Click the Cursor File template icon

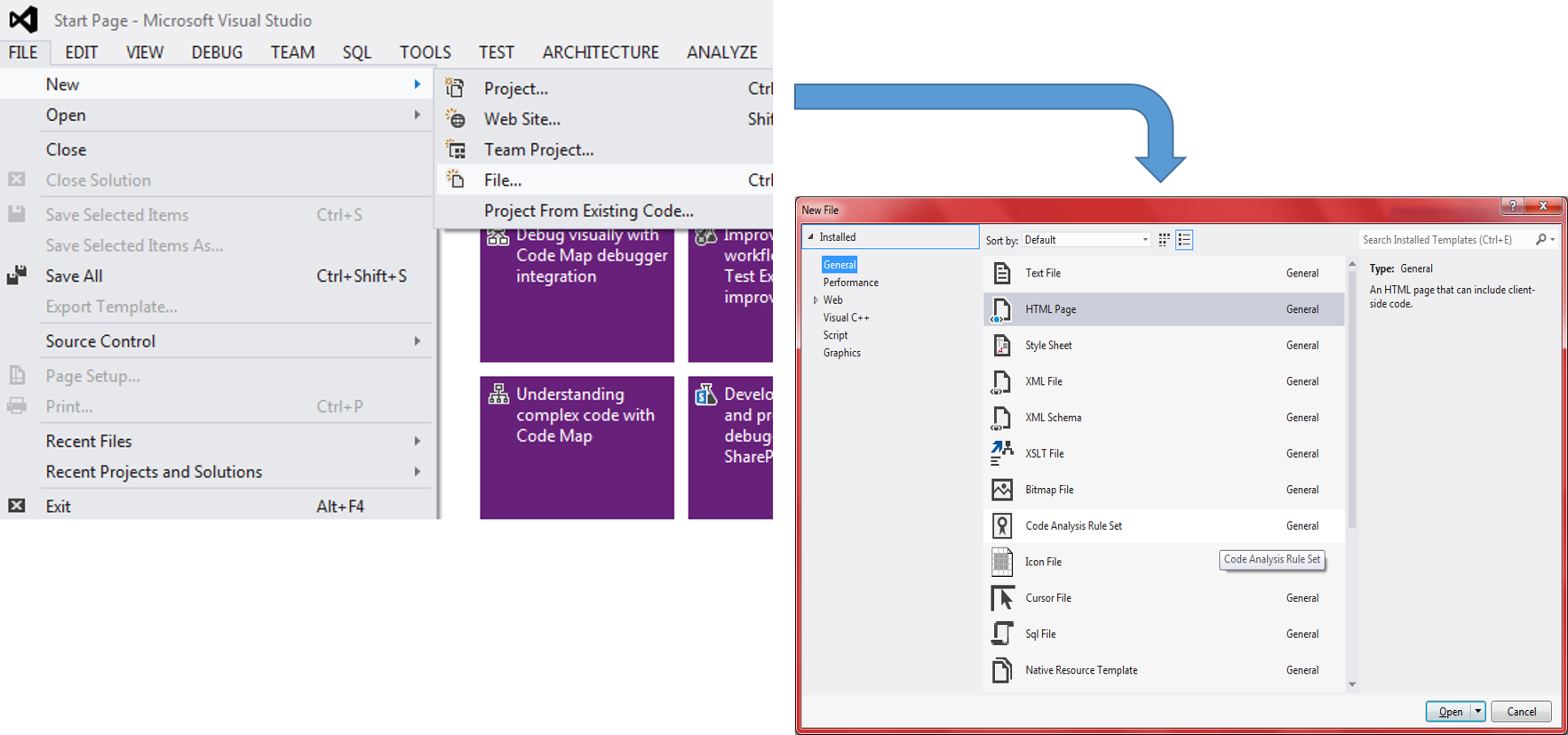1002,598
